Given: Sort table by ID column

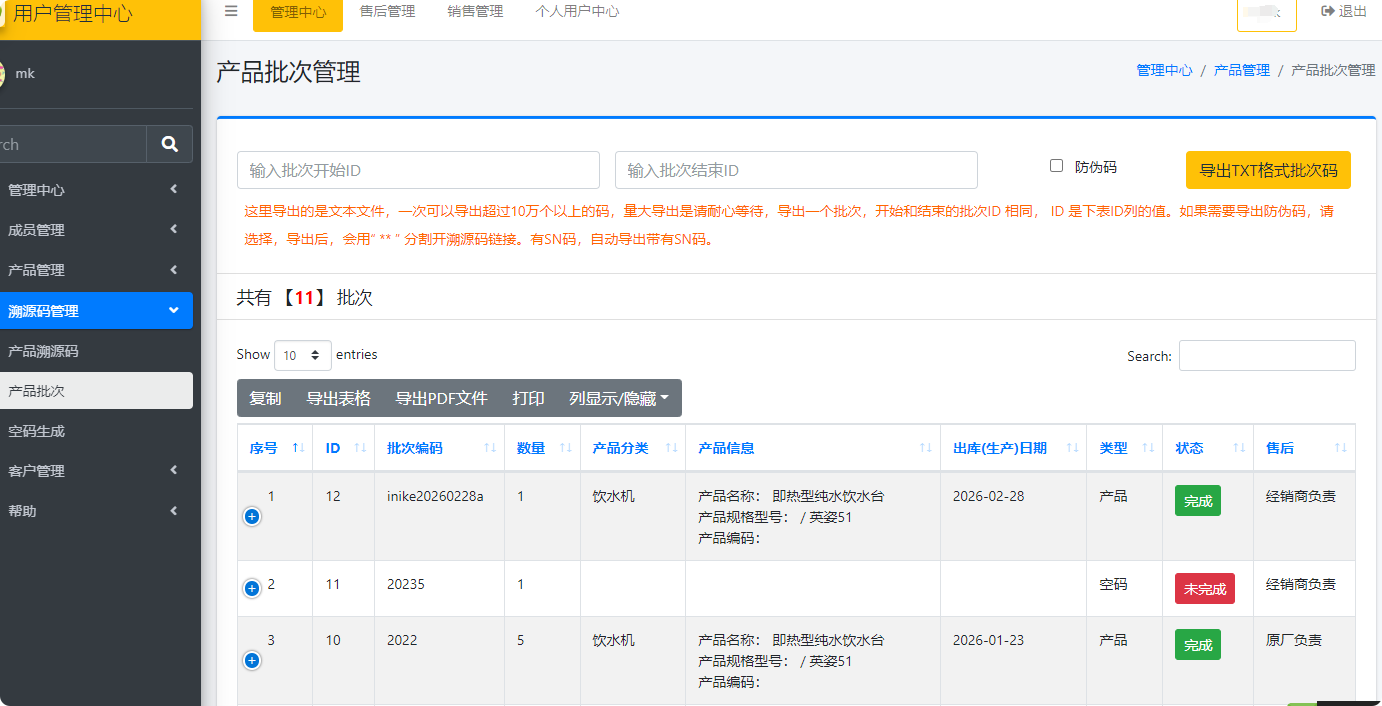Looking at the screenshot, I should 344,448.
